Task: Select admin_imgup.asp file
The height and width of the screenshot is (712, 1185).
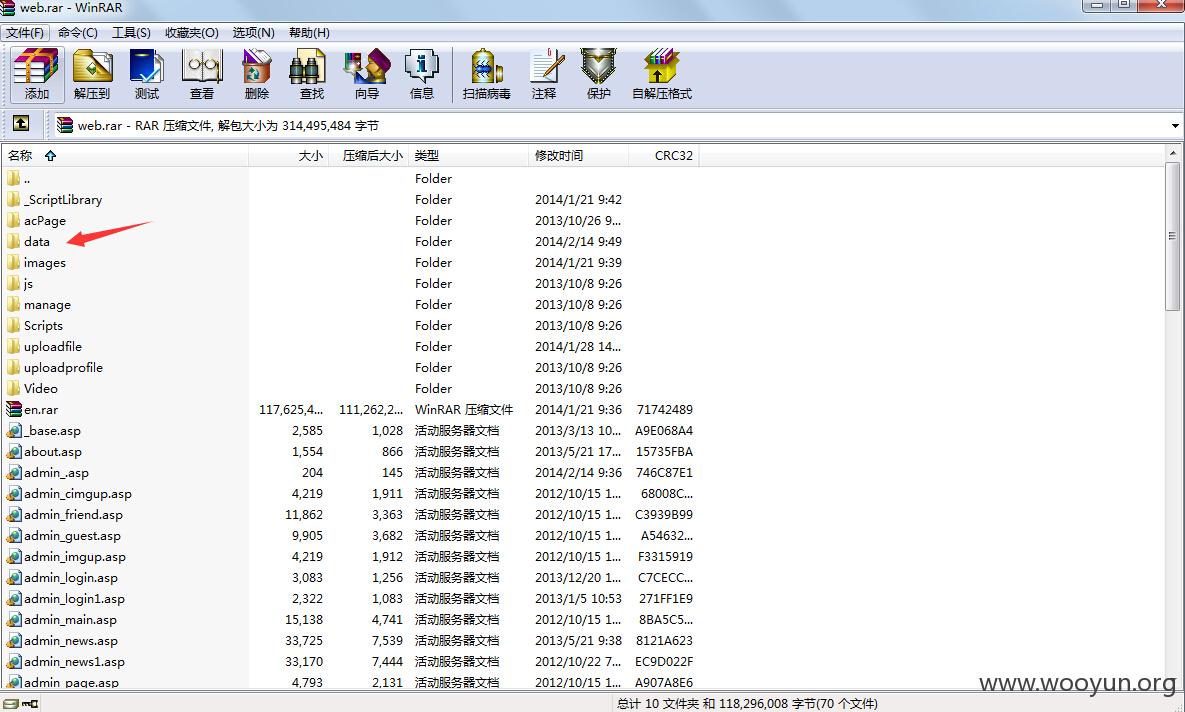Action: (x=74, y=556)
